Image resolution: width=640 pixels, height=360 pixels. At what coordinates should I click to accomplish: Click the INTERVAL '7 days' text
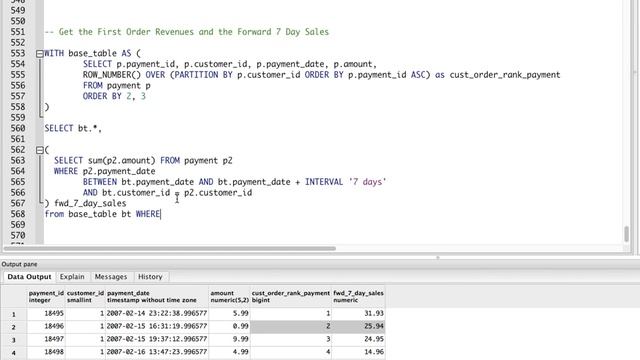point(345,182)
